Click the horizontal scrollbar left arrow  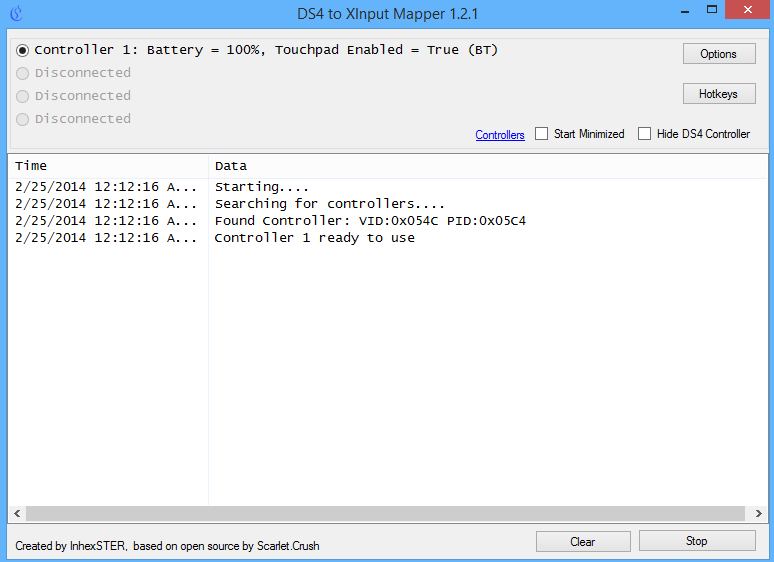click(17, 513)
